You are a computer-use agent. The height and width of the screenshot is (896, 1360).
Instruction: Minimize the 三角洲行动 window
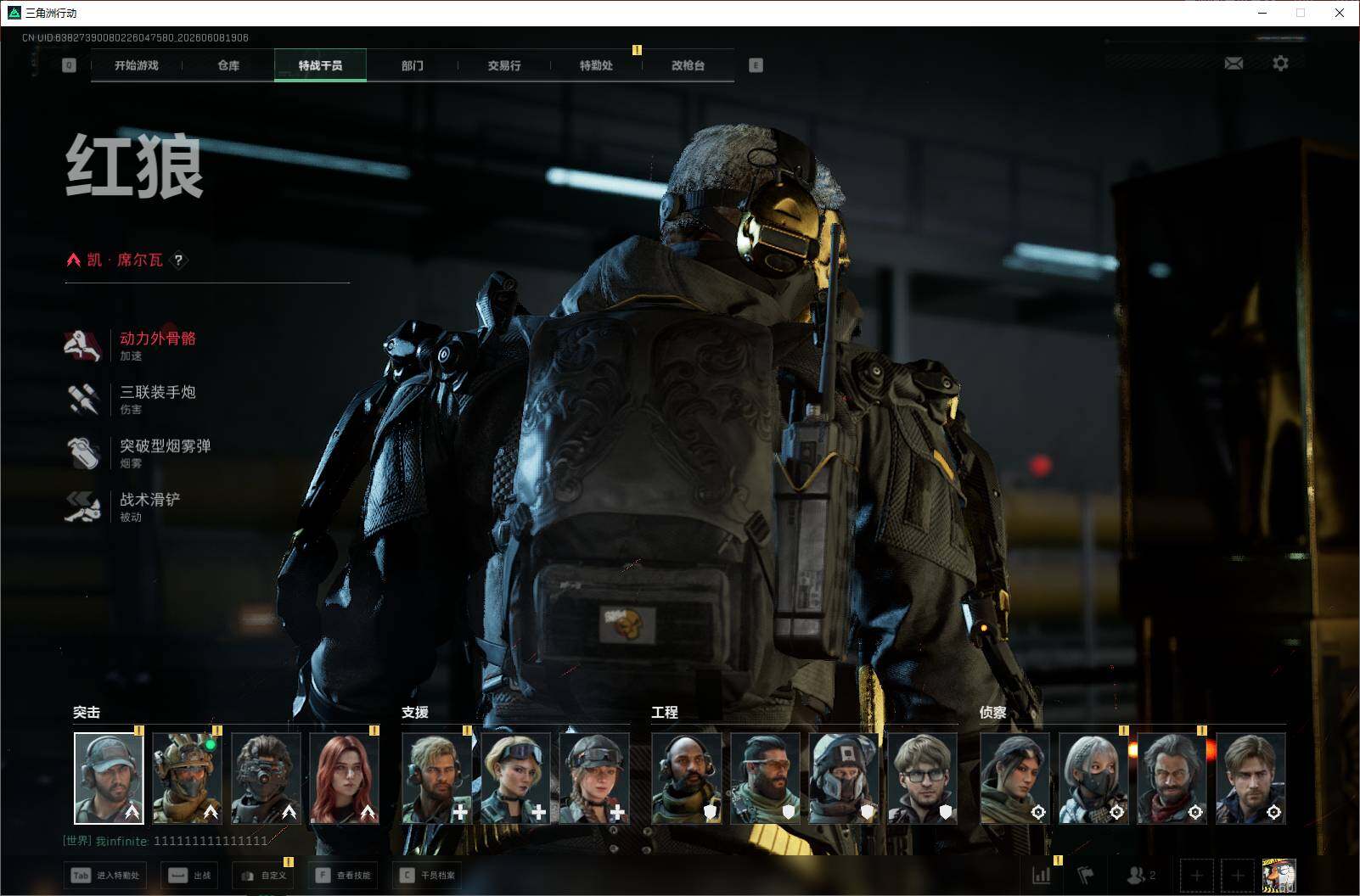click(x=1262, y=13)
